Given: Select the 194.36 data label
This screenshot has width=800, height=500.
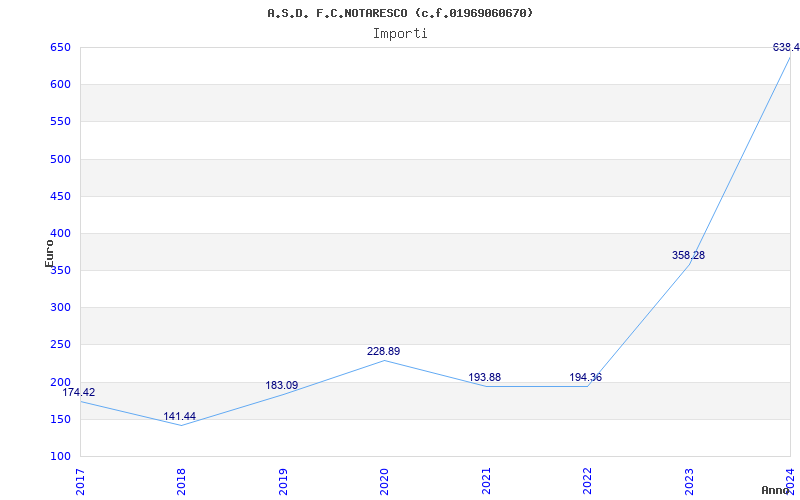Looking at the screenshot, I should point(586,377).
